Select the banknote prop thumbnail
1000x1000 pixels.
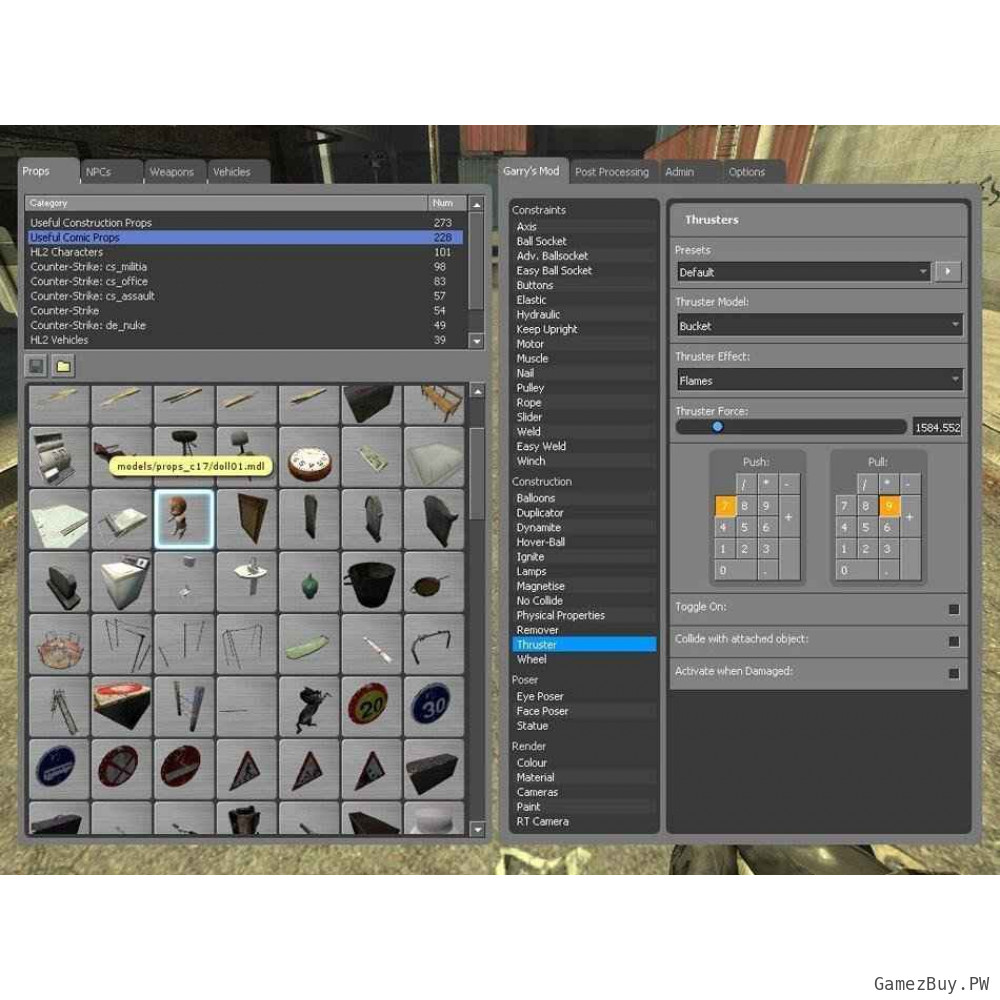coord(371,457)
